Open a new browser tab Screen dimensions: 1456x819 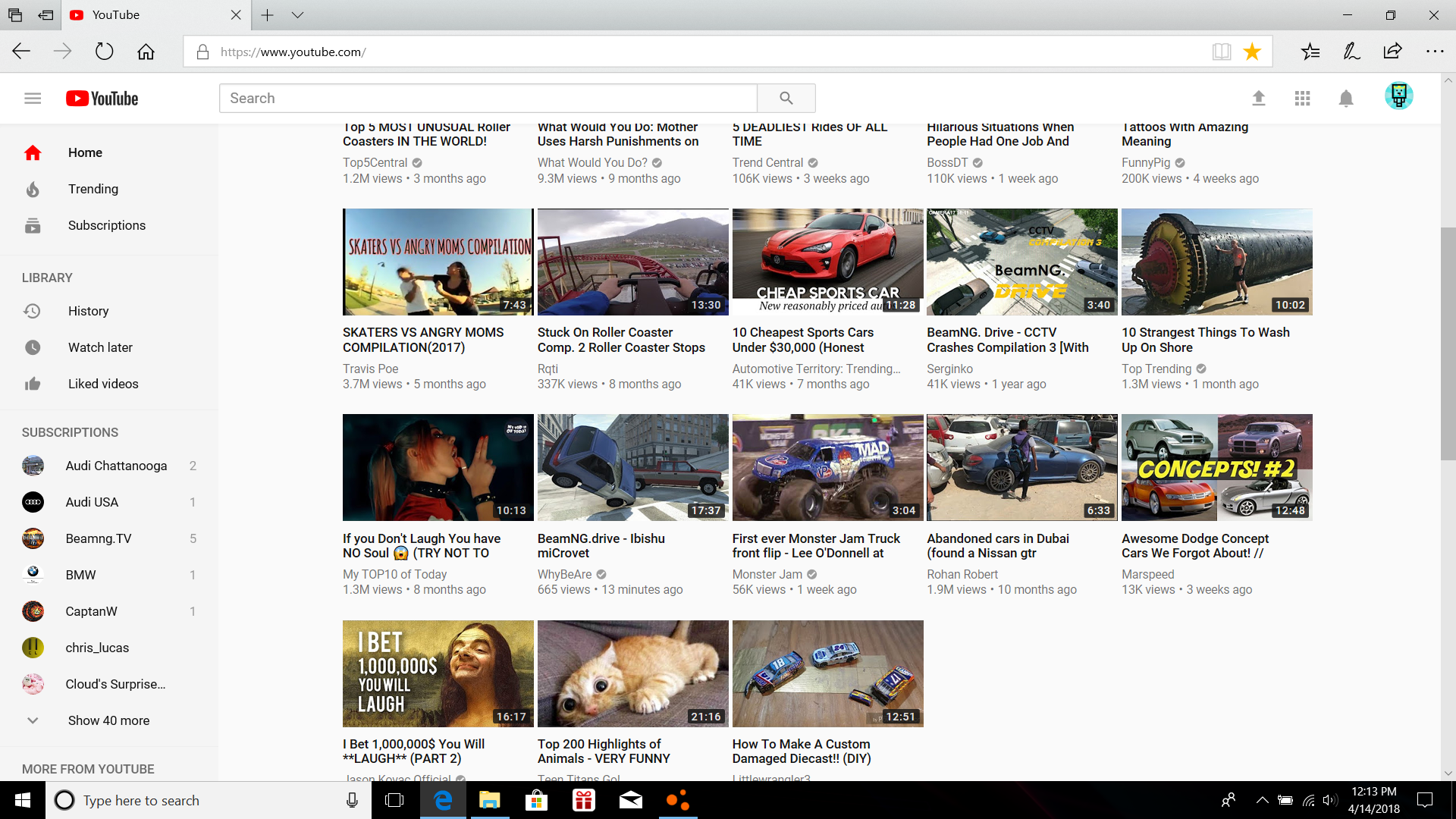click(267, 15)
